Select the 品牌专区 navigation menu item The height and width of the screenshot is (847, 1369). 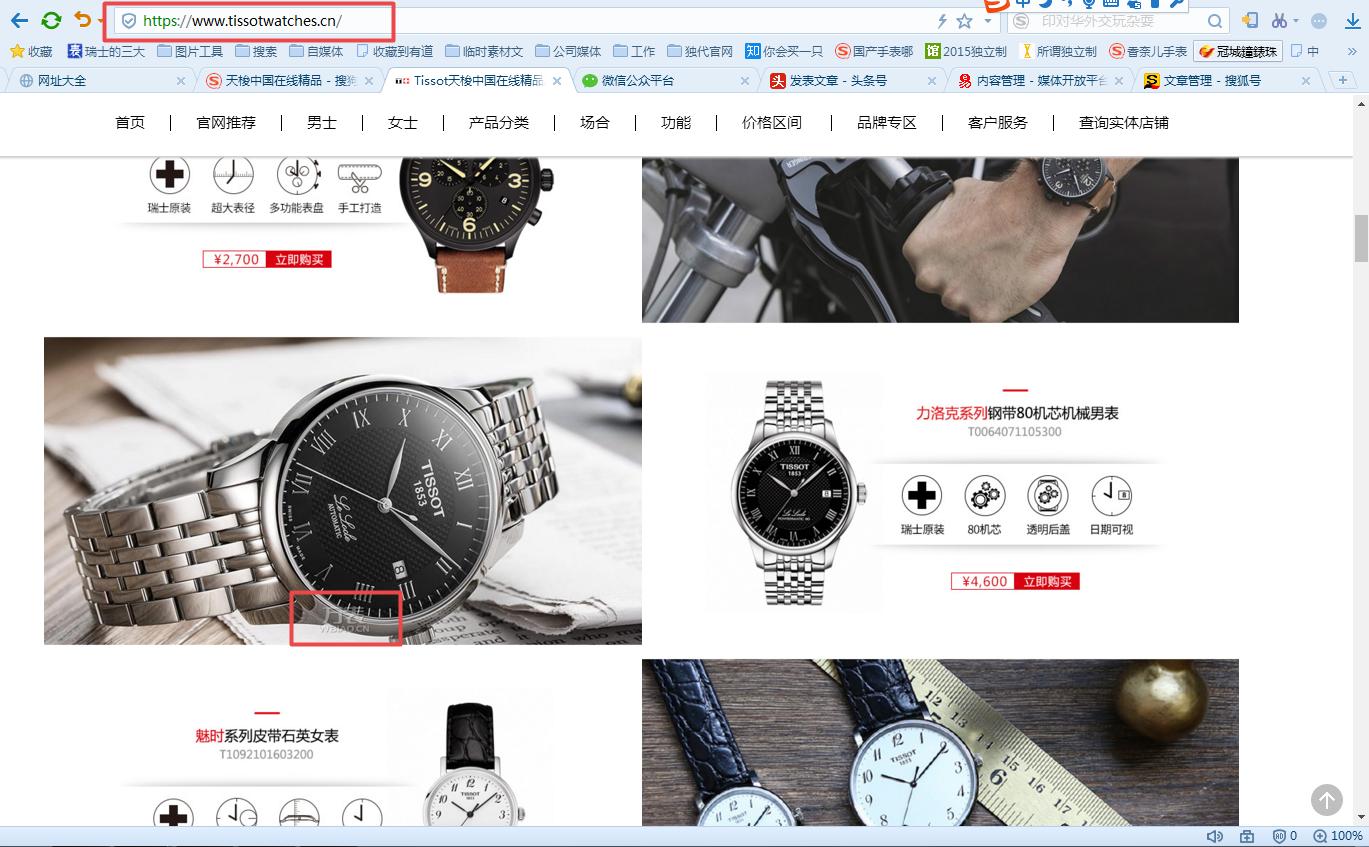click(x=885, y=122)
